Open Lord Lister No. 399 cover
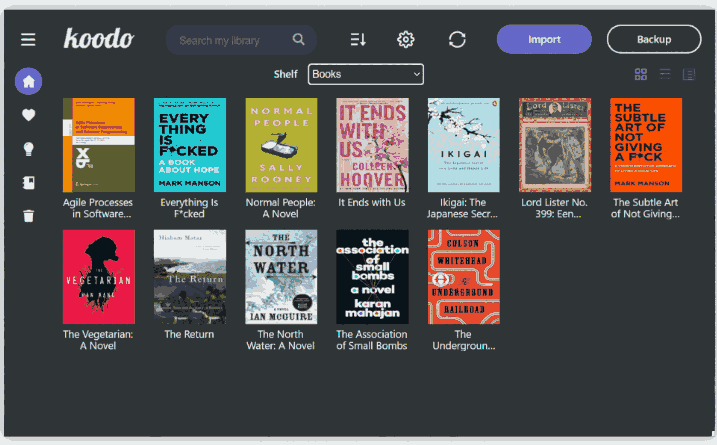Image resolution: width=717 pixels, height=445 pixels. (555, 145)
